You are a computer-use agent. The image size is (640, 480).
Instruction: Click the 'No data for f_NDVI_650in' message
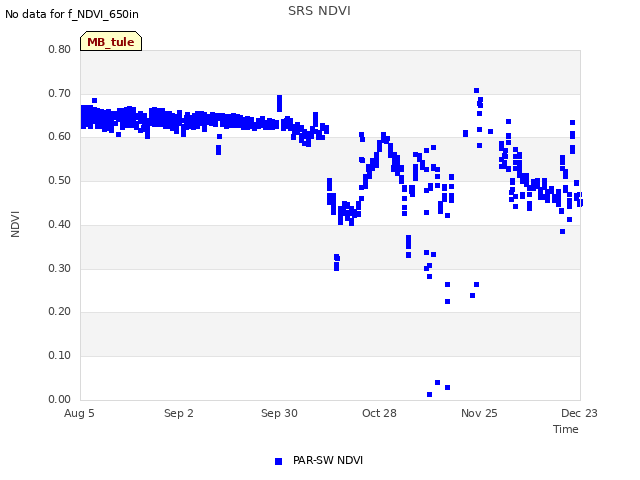(72, 14)
